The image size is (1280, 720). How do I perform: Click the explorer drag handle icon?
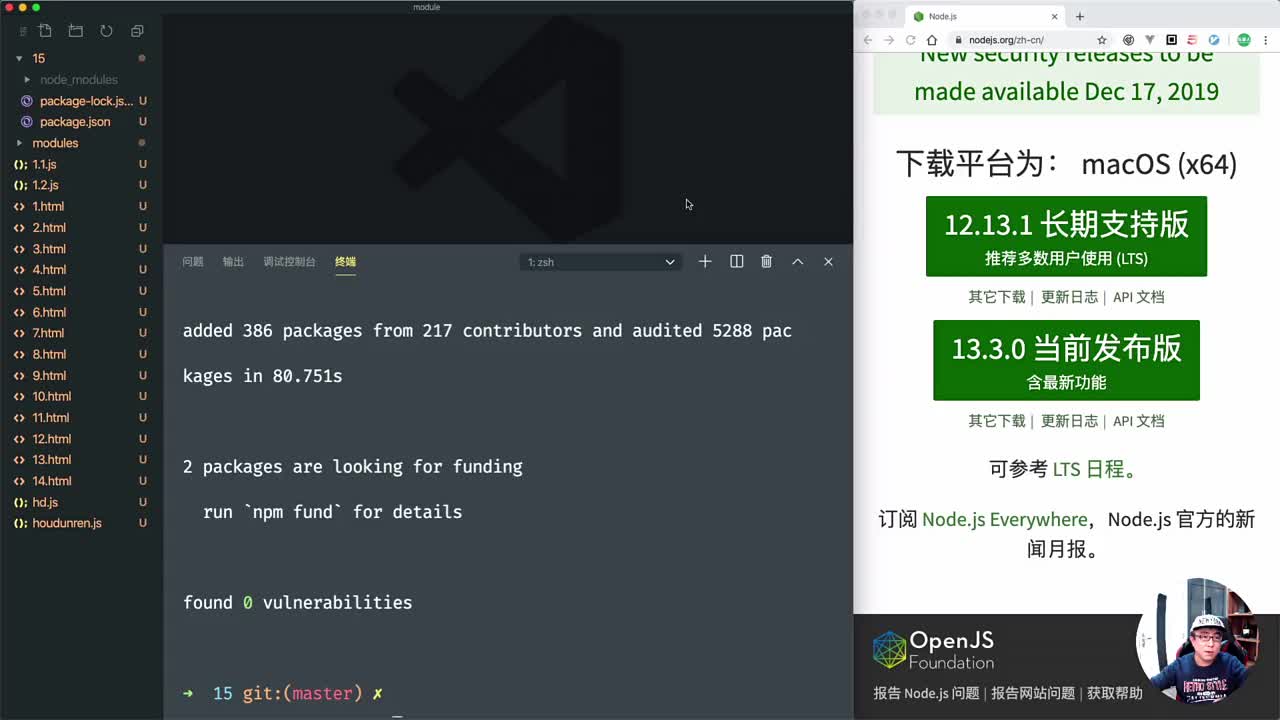[23, 32]
